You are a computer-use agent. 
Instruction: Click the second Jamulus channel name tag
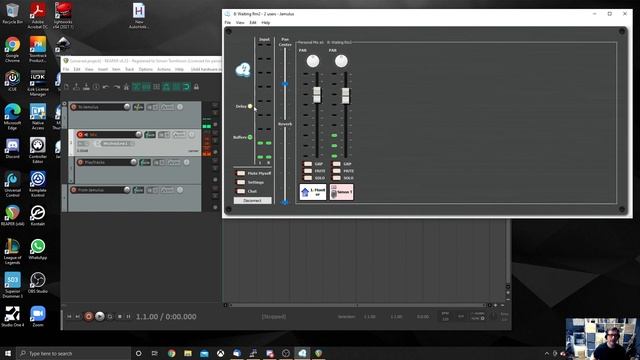(342, 192)
